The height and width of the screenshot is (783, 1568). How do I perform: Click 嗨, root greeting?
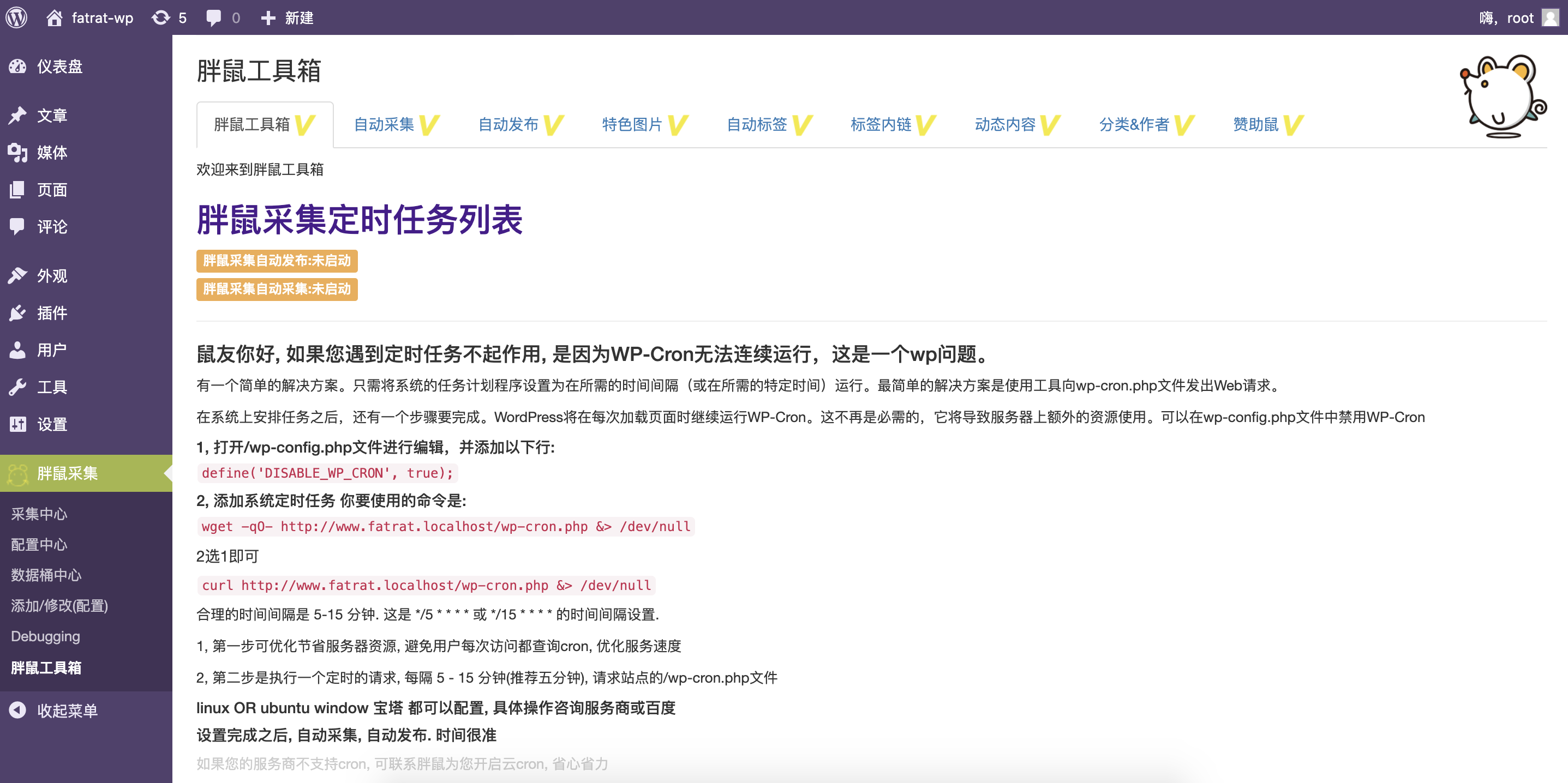pyautogui.click(x=1506, y=17)
